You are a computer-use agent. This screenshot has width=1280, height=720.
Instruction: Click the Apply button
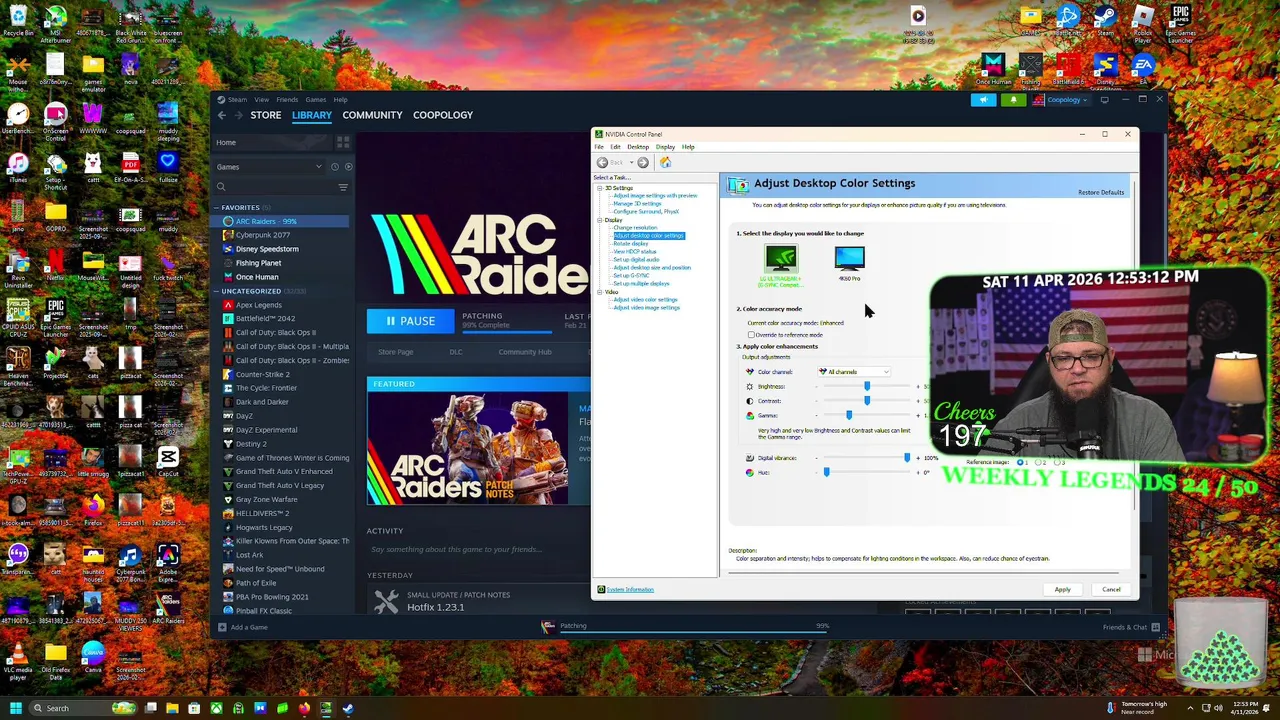point(1062,589)
